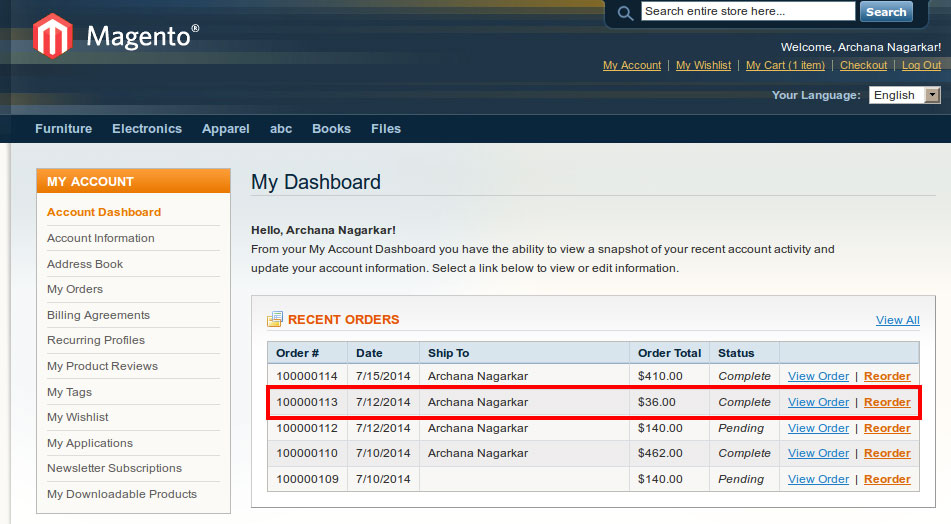This screenshot has height=524, width=951.
Task: Go to My Cart (1 item)
Action: [x=785, y=65]
